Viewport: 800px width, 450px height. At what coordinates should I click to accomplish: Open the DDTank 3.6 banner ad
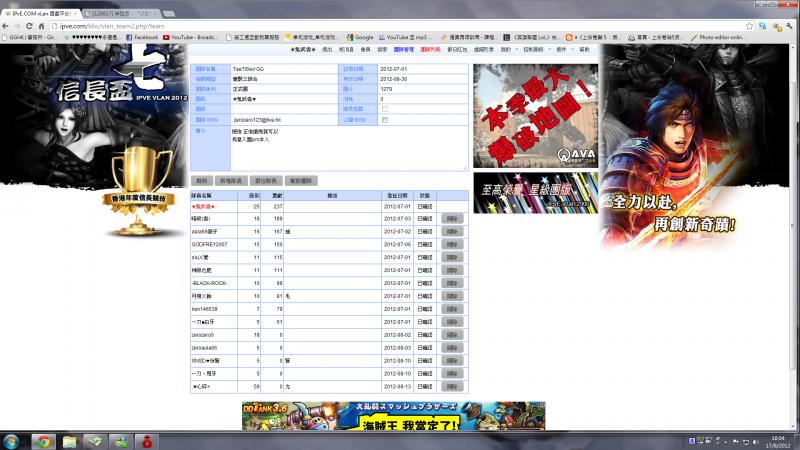point(393,416)
